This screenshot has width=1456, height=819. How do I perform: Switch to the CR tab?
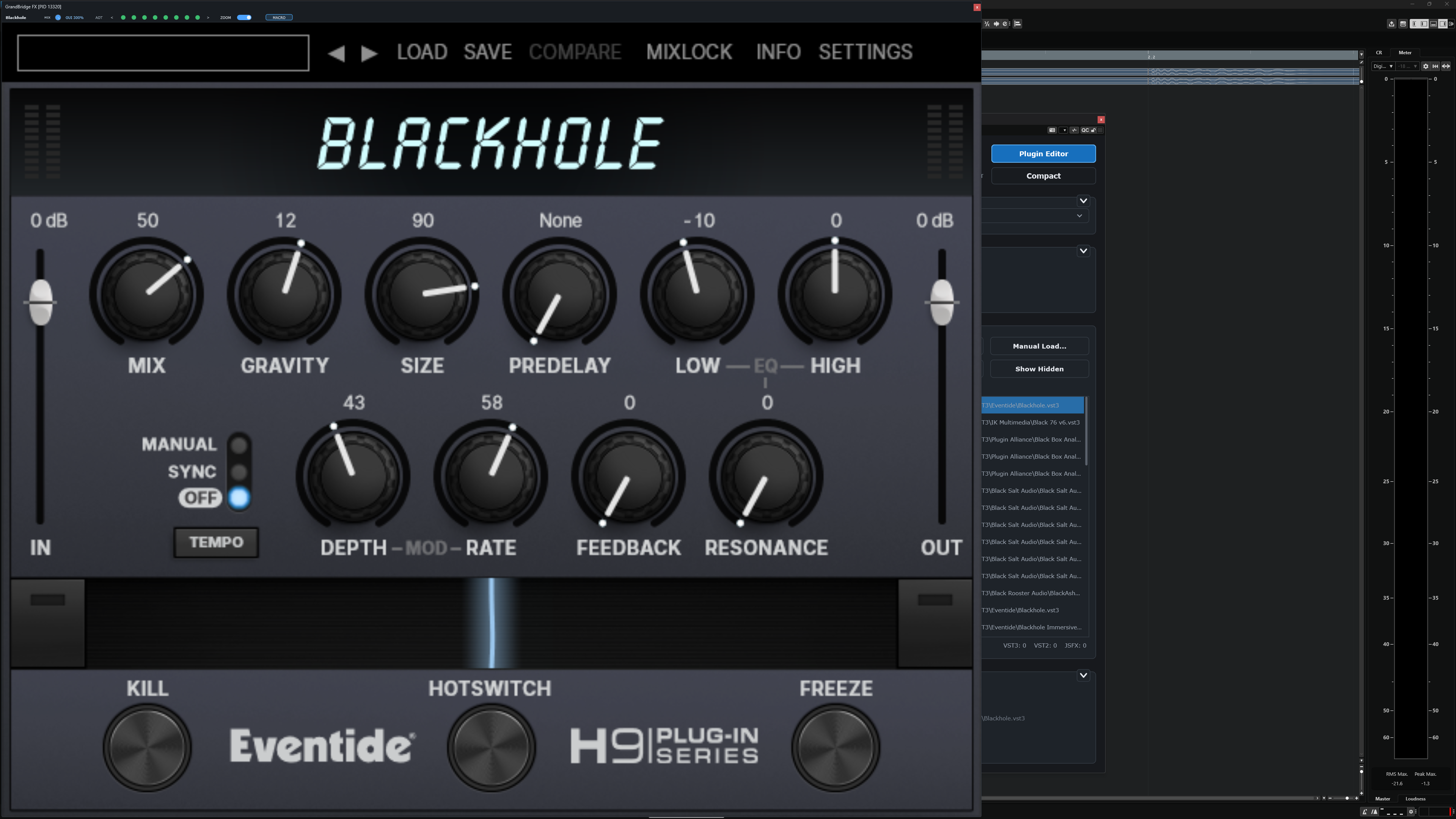point(1379,53)
